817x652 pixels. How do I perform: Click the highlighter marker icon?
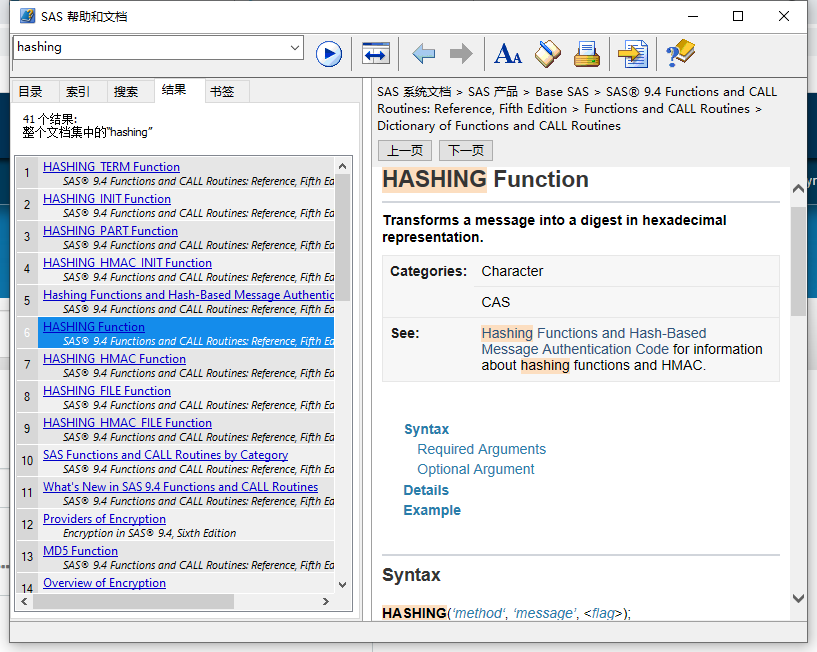pyautogui.click(x=548, y=54)
